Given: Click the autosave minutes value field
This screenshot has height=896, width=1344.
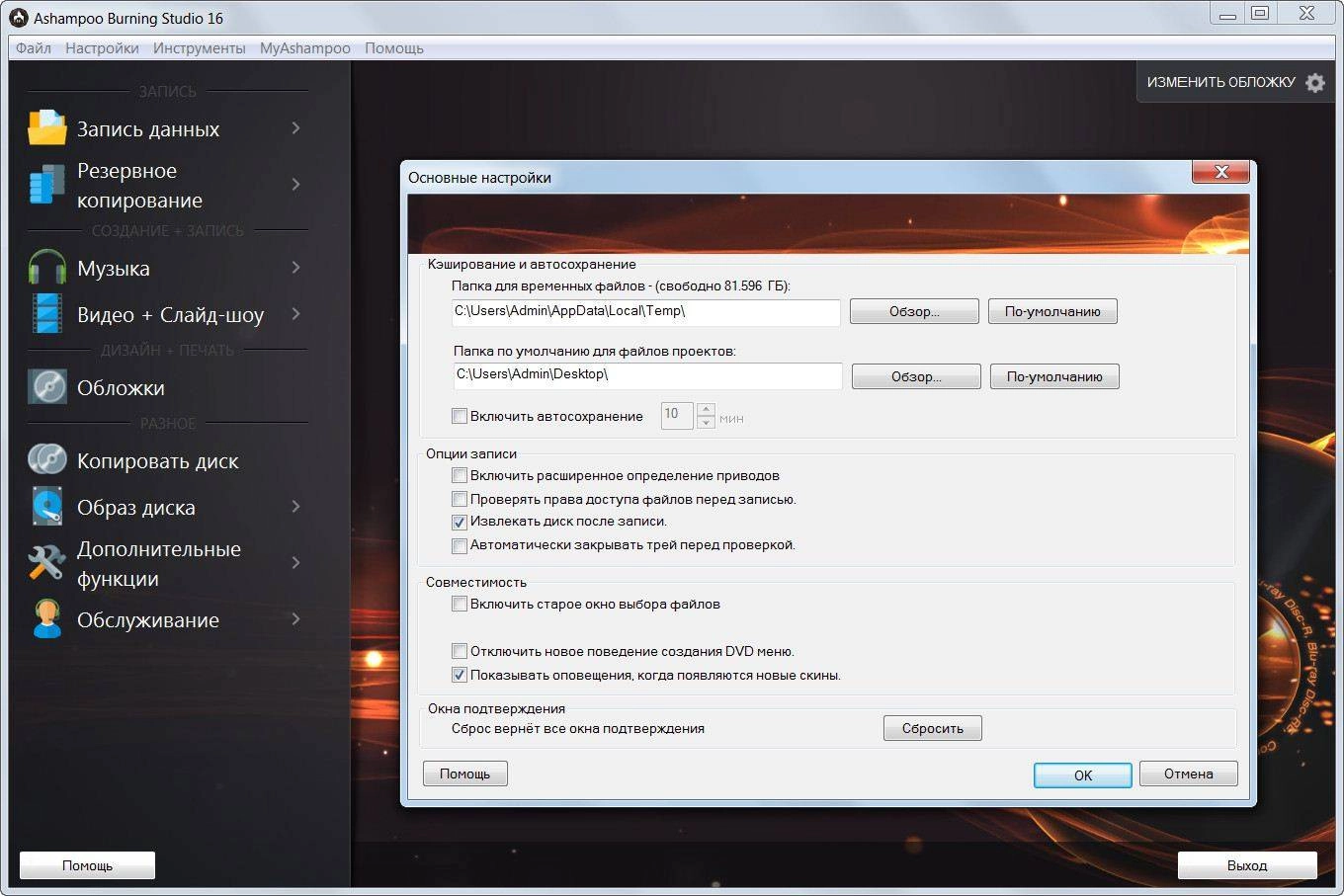Looking at the screenshot, I should point(677,415).
